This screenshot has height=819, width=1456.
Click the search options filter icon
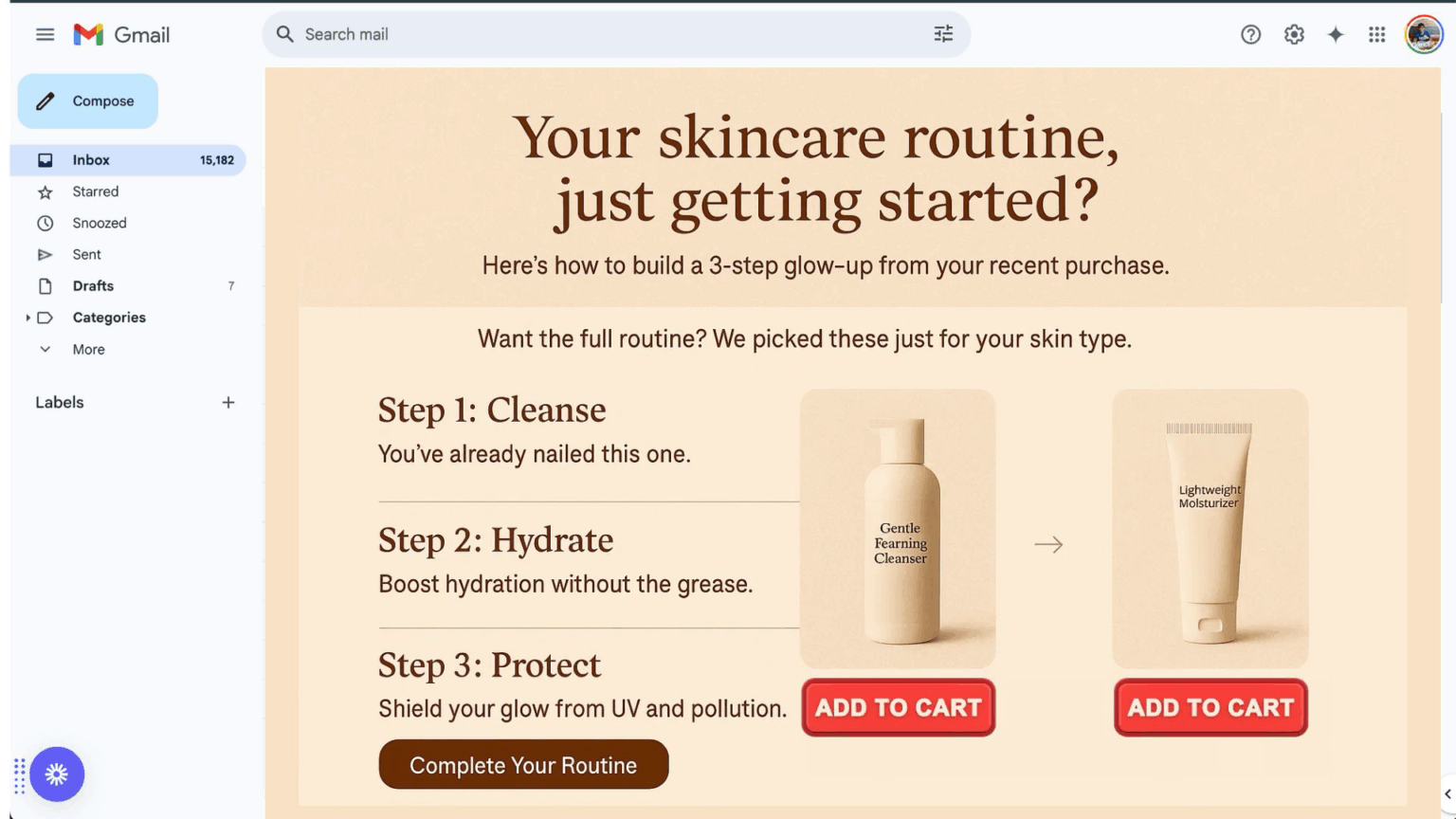(943, 34)
